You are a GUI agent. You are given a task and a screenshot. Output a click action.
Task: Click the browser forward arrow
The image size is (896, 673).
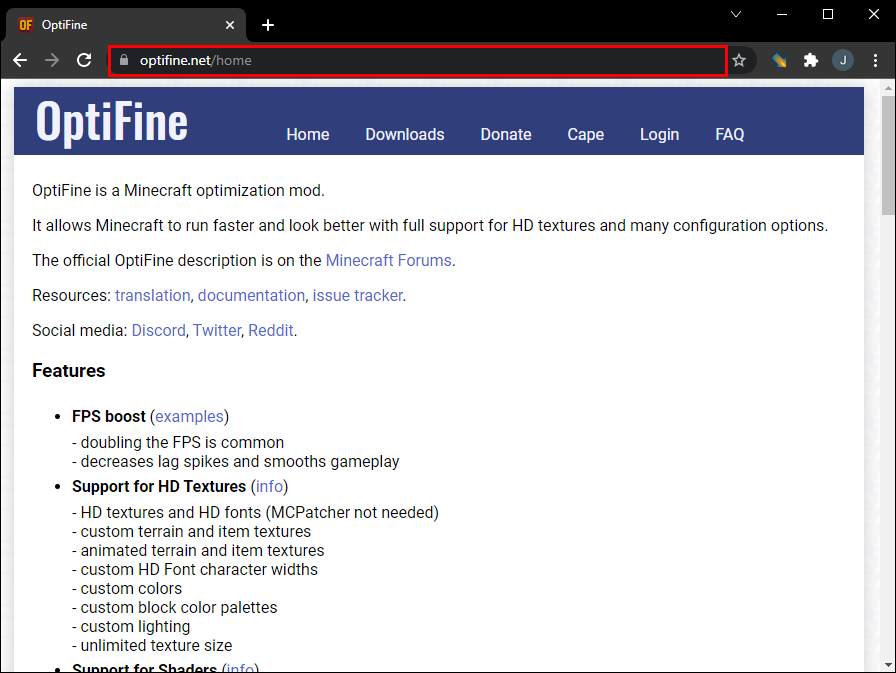pos(52,60)
